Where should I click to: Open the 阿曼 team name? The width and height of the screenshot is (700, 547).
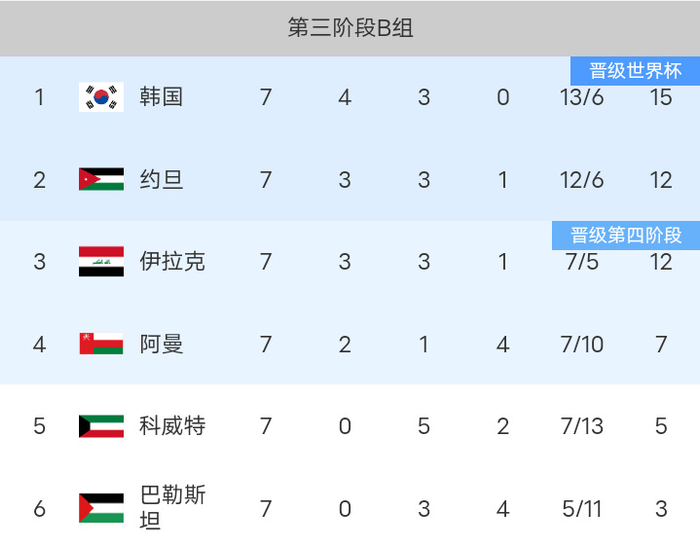click(161, 344)
